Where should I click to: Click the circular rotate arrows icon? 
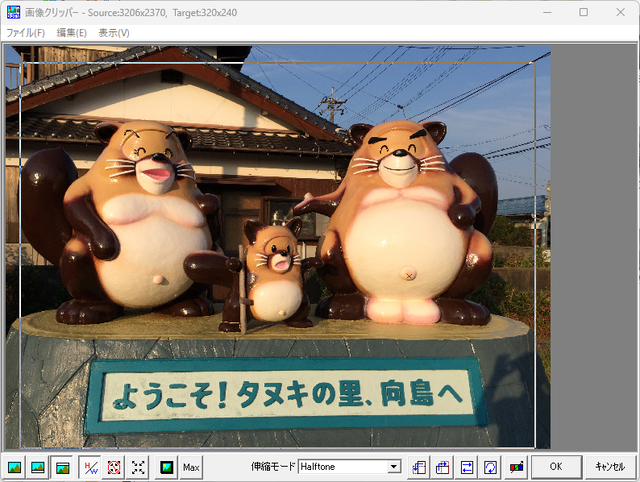pyautogui.click(x=490, y=467)
